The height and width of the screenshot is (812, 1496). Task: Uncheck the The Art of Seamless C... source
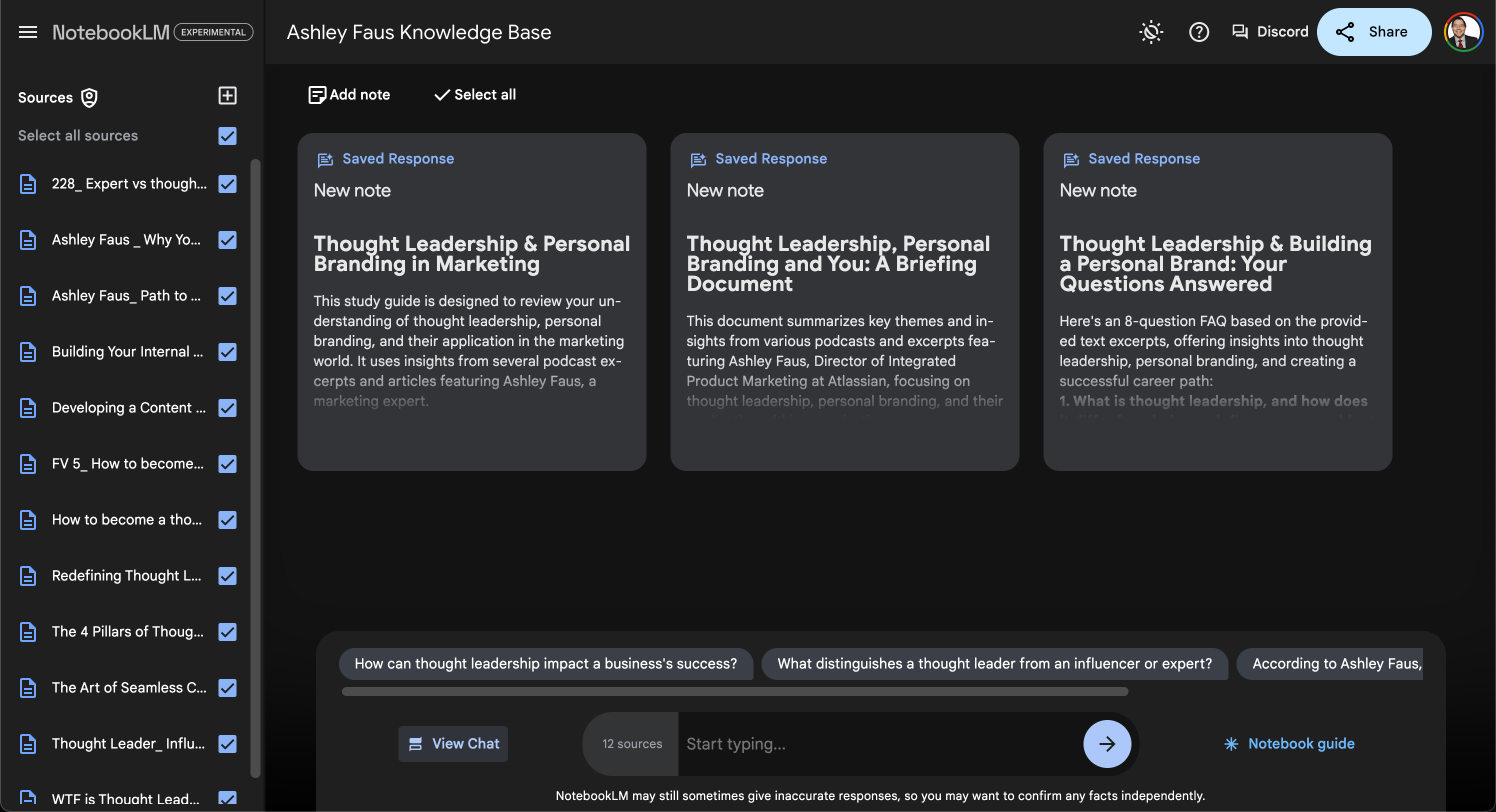[x=227, y=687]
